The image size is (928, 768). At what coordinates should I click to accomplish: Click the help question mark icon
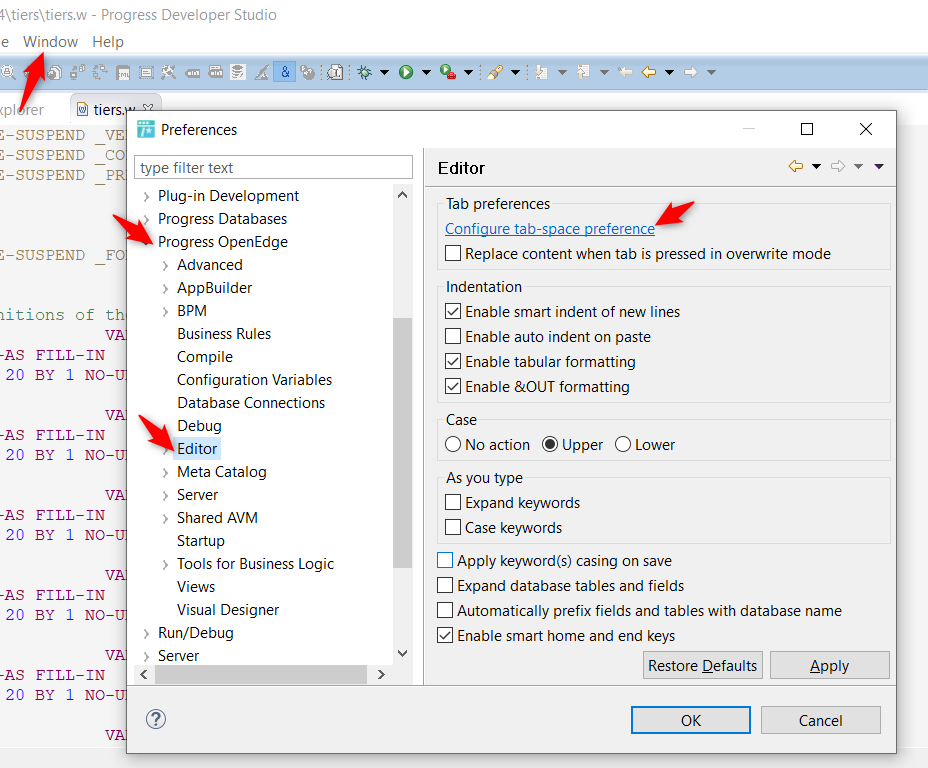(x=156, y=719)
